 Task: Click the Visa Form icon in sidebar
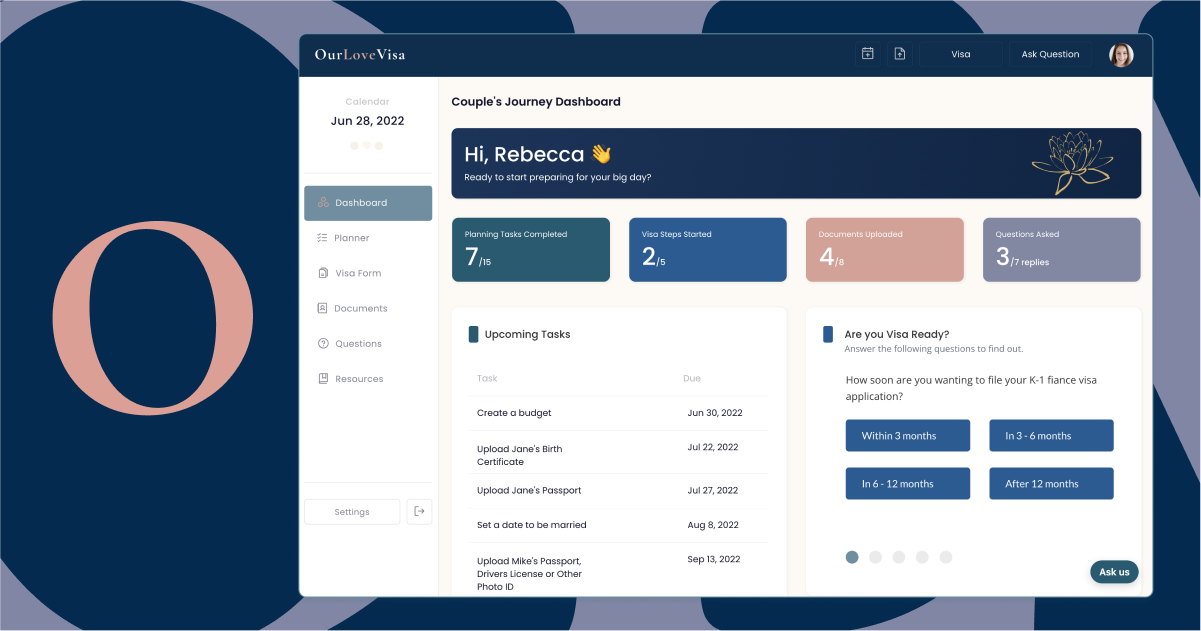click(322, 273)
